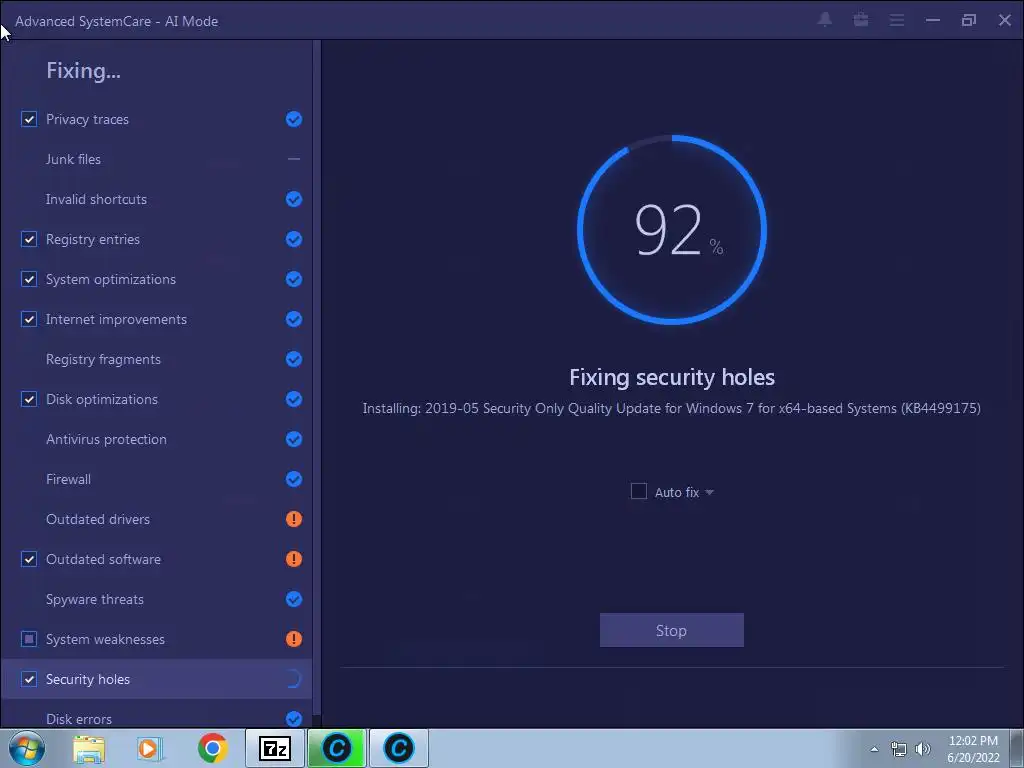The image size is (1024, 768).
Task: Click the orange warning icon for Outdated software
Action: pos(294,559)
